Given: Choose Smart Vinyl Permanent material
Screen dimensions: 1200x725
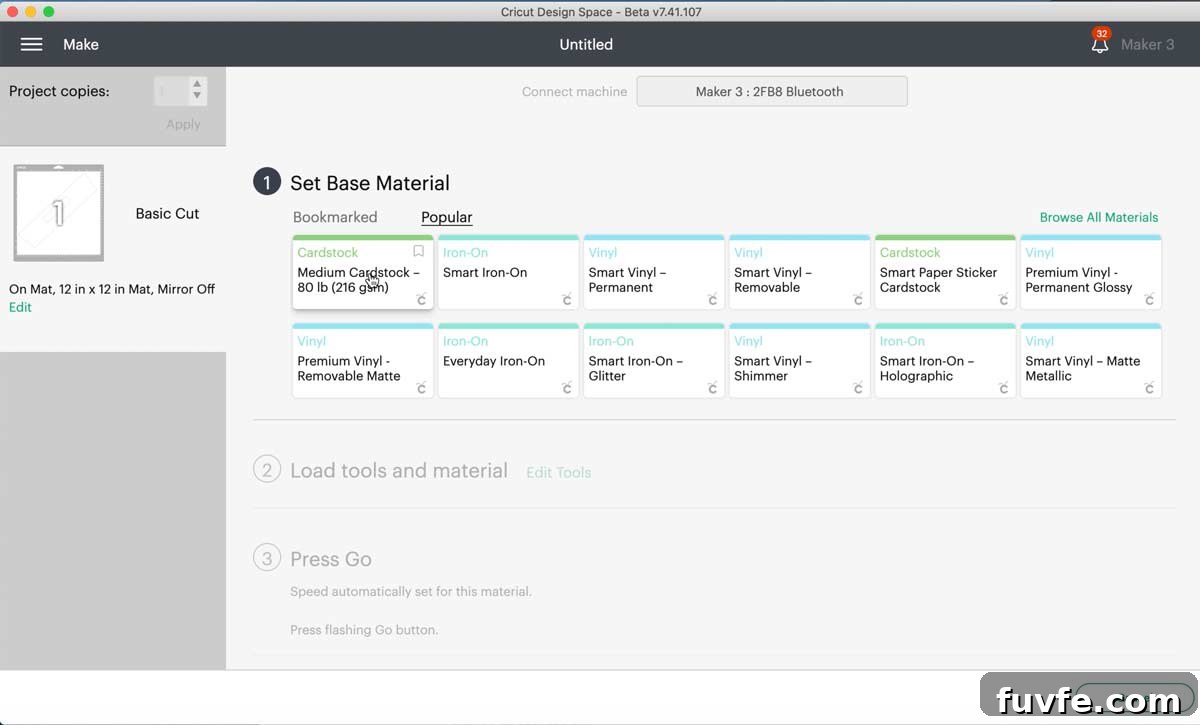Looking at the screenshot, I should pyautogui.click(x=654, y=272).
